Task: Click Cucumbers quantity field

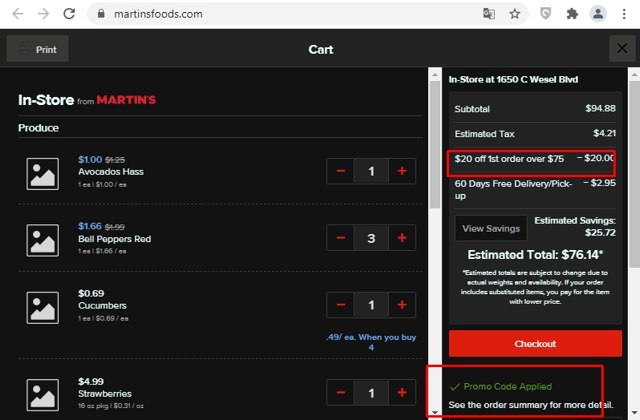Action: tap(371, 305)
